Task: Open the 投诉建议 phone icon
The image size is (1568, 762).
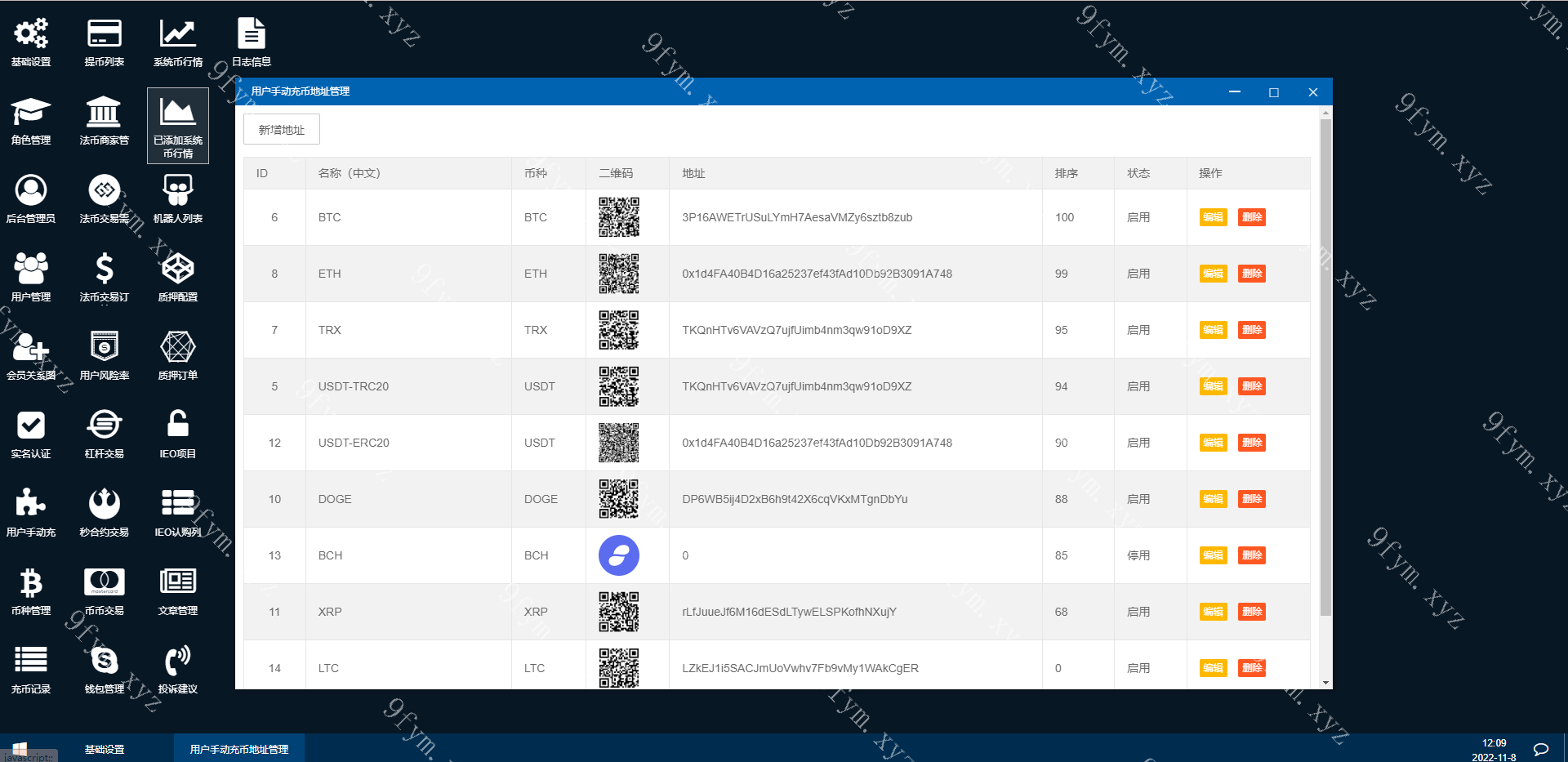Action: (x=177, y=660)
